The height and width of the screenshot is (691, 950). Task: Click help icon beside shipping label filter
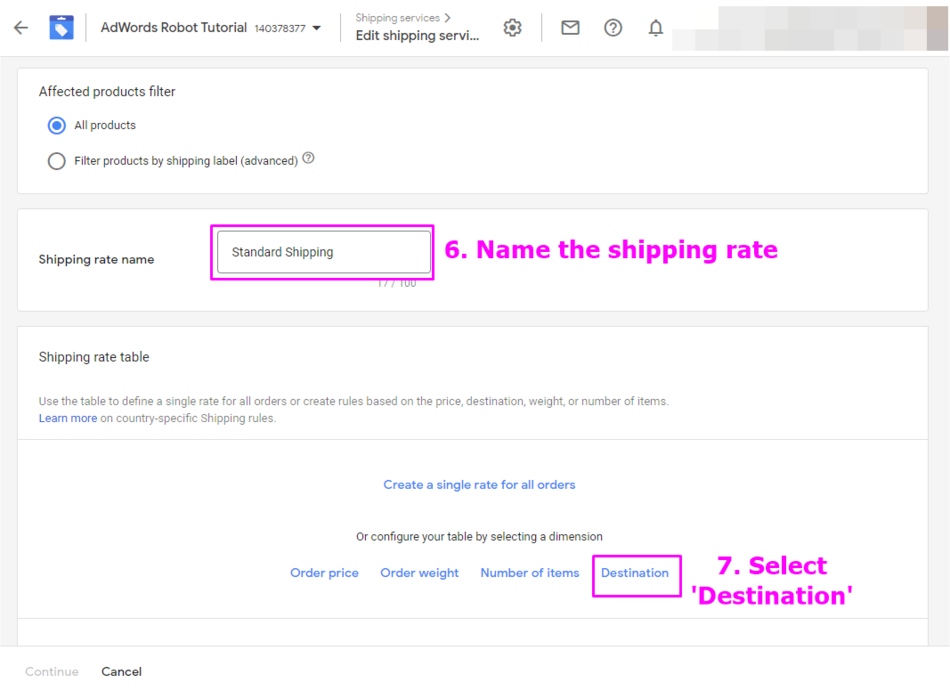[308, 158]
